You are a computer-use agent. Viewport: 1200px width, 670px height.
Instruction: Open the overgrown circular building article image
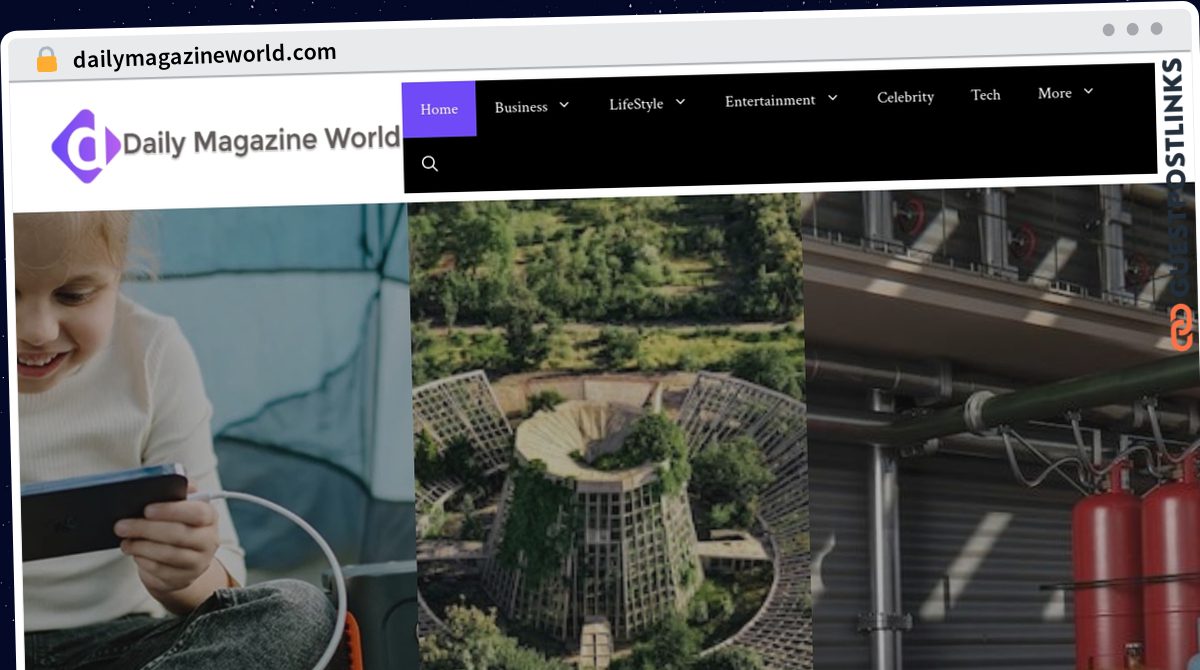pyautogui.click(x=609, y=431)
